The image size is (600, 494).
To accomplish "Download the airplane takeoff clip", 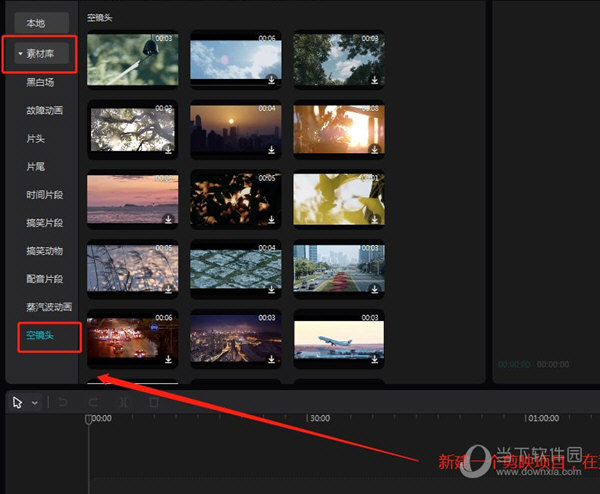I will pos(375,360).
